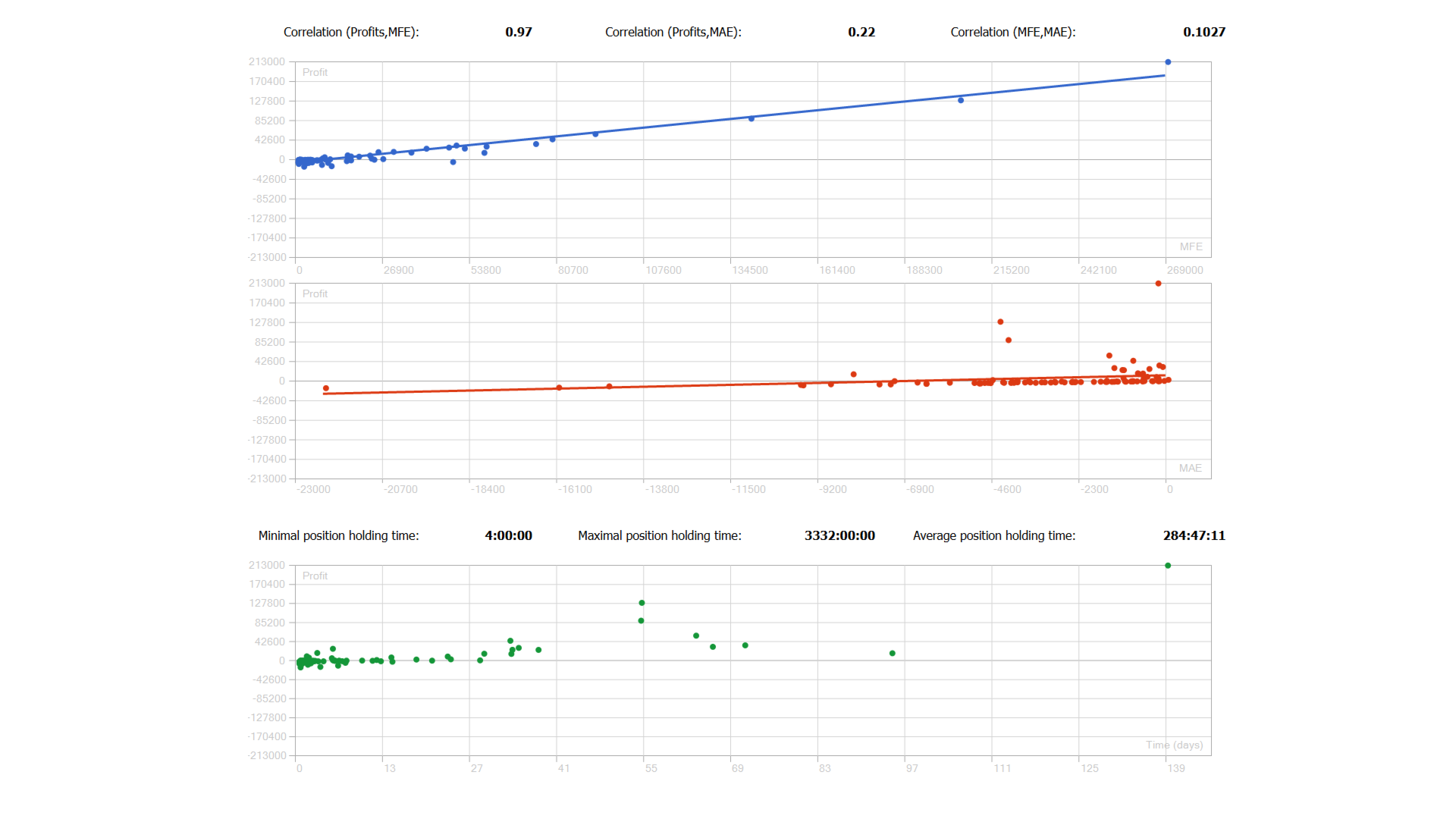This screenshot has width=1456, height=819.
Task: Click the Time (days) axis label
Action: tap(1174, 745)
